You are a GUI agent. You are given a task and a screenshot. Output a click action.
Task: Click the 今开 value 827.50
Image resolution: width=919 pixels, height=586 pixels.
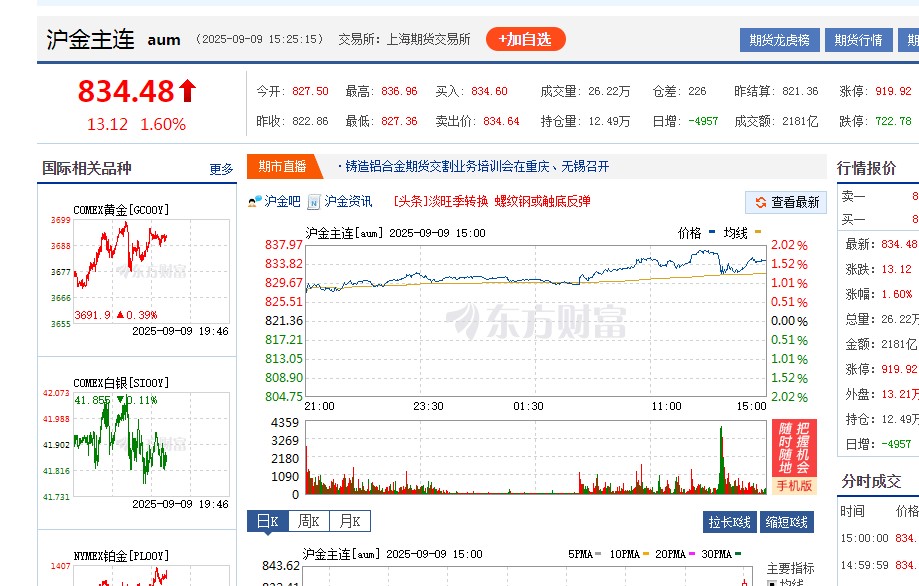coord(310,91)
